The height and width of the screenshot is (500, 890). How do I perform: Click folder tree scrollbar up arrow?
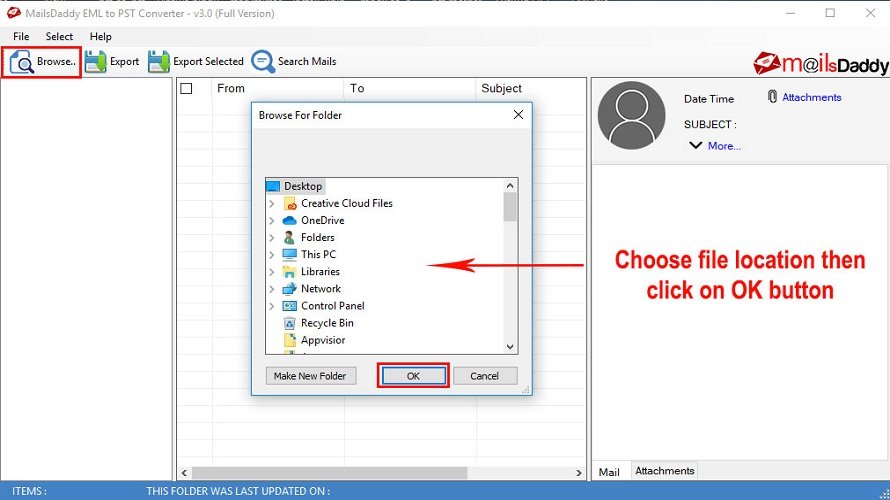pyautogui.click(x=510, y=186)
